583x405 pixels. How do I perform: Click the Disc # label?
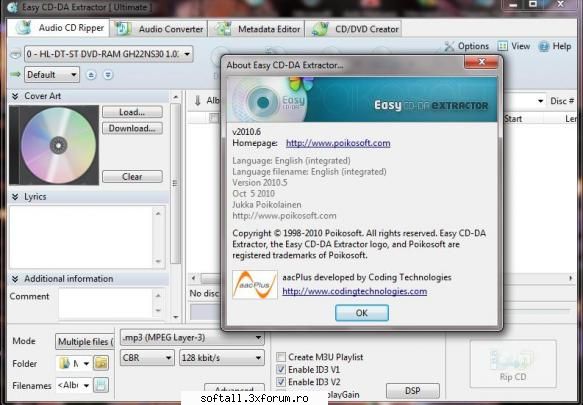point(561,101)
